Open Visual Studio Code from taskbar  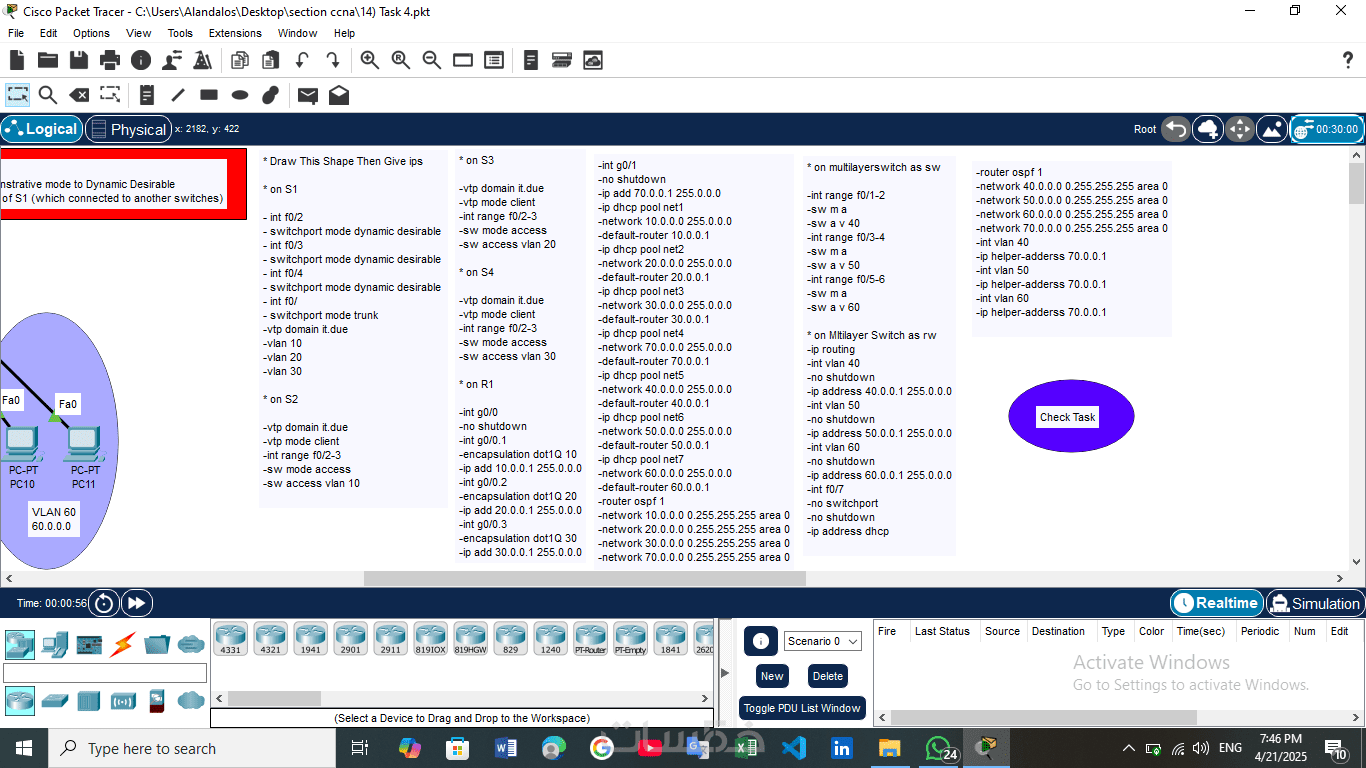tap(794, 748)
